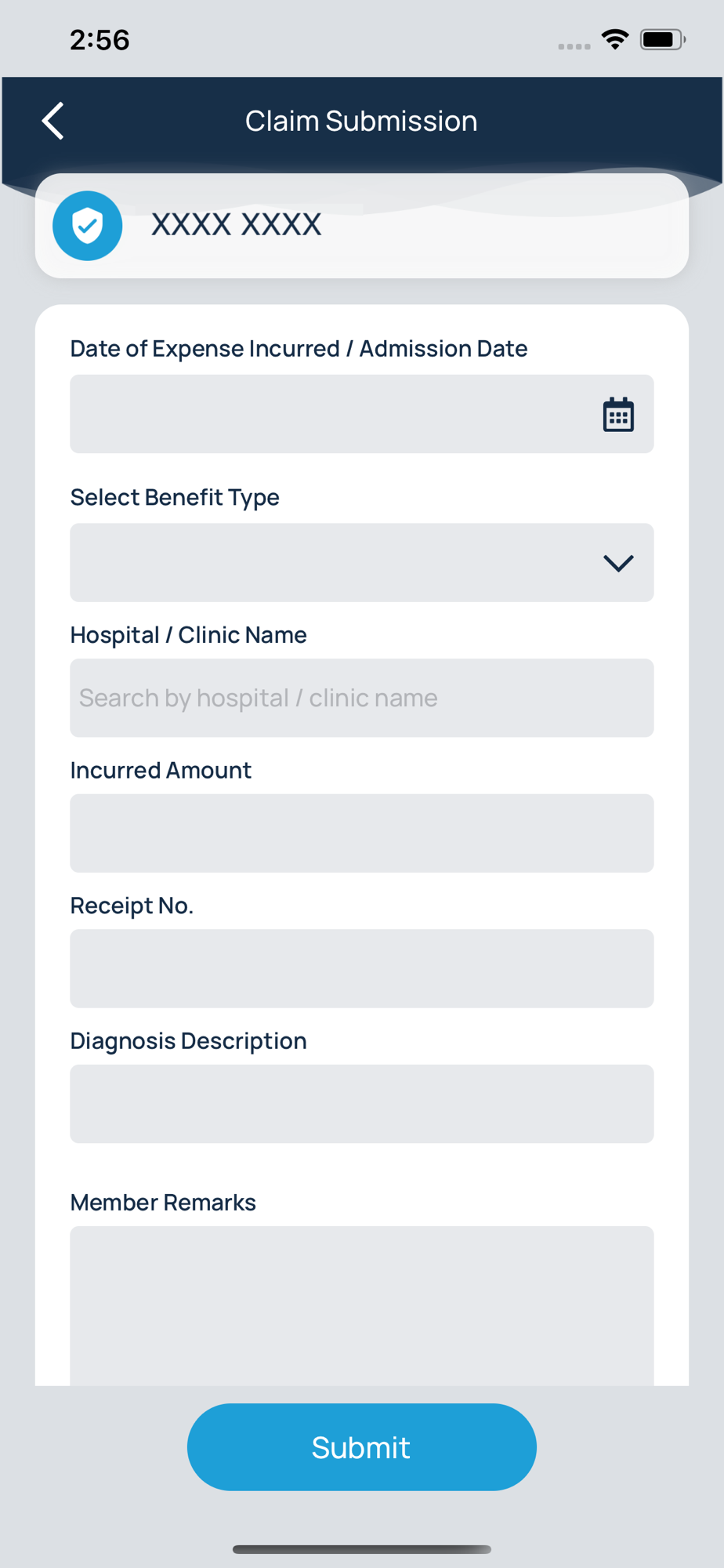This screenshot has height=1568, width=724.
Task: Open the Benefit Type dropdown field
Action: click(362, 563)
